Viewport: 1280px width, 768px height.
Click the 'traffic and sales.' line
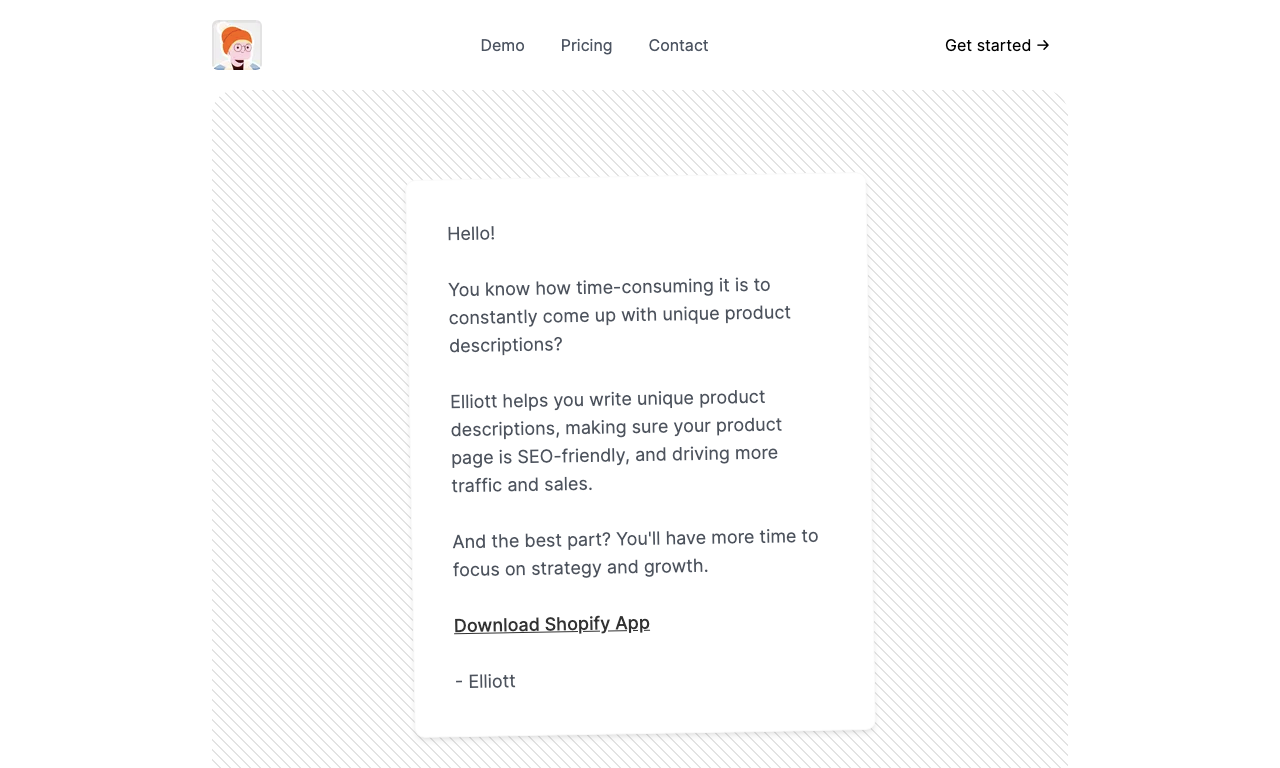click(x=522, y=485)
